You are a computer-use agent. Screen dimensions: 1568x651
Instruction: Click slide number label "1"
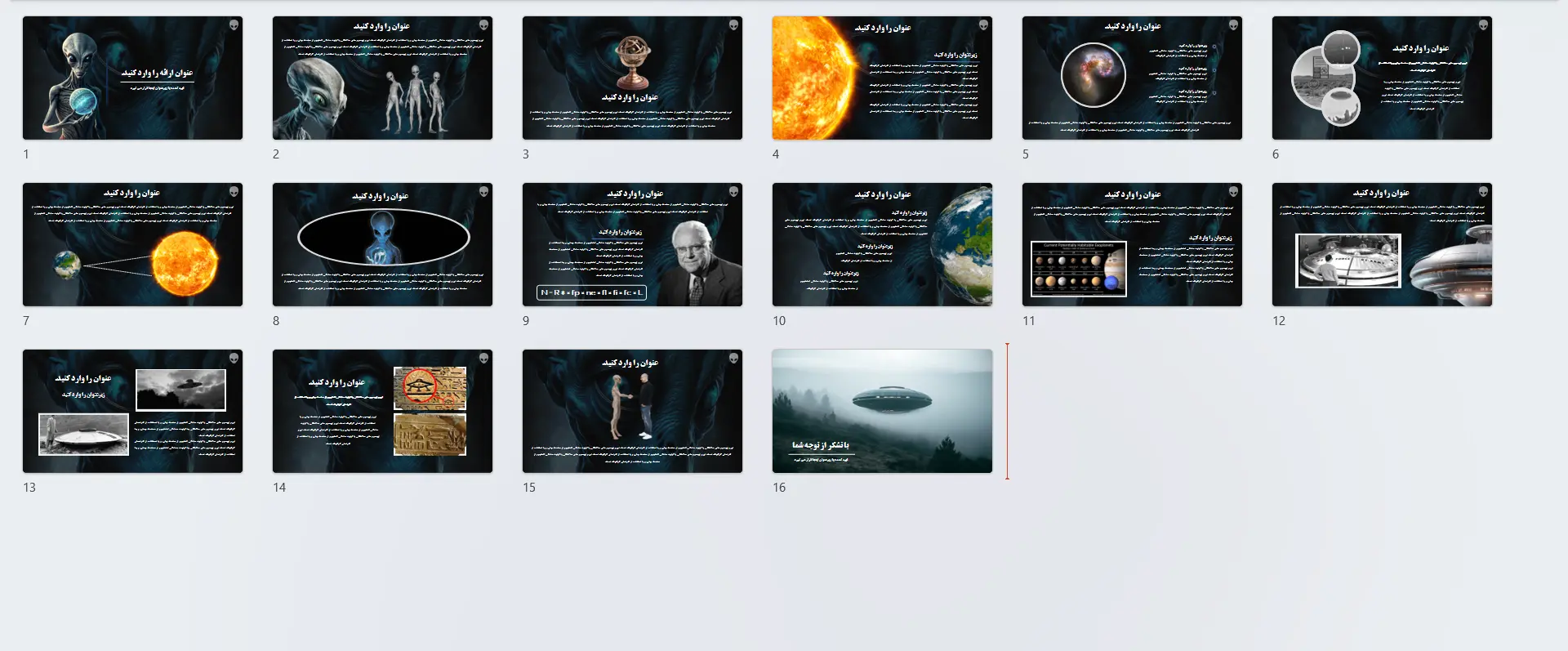(26, 154)
